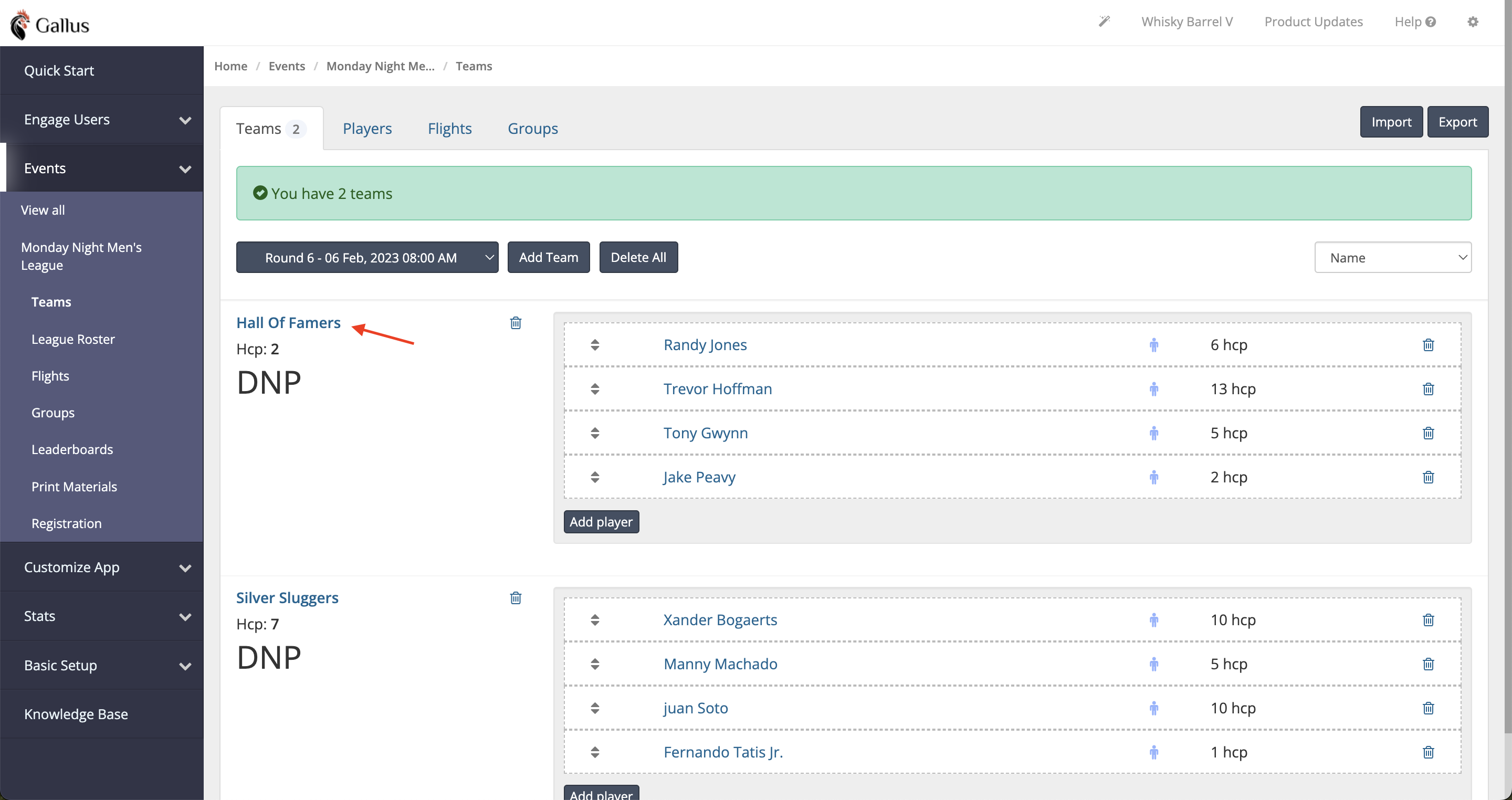Image resolution: width=1512 pixels, height=800 pixels.
Task: Open the Hall Of Famers team link
Action: tap(288, 322)
